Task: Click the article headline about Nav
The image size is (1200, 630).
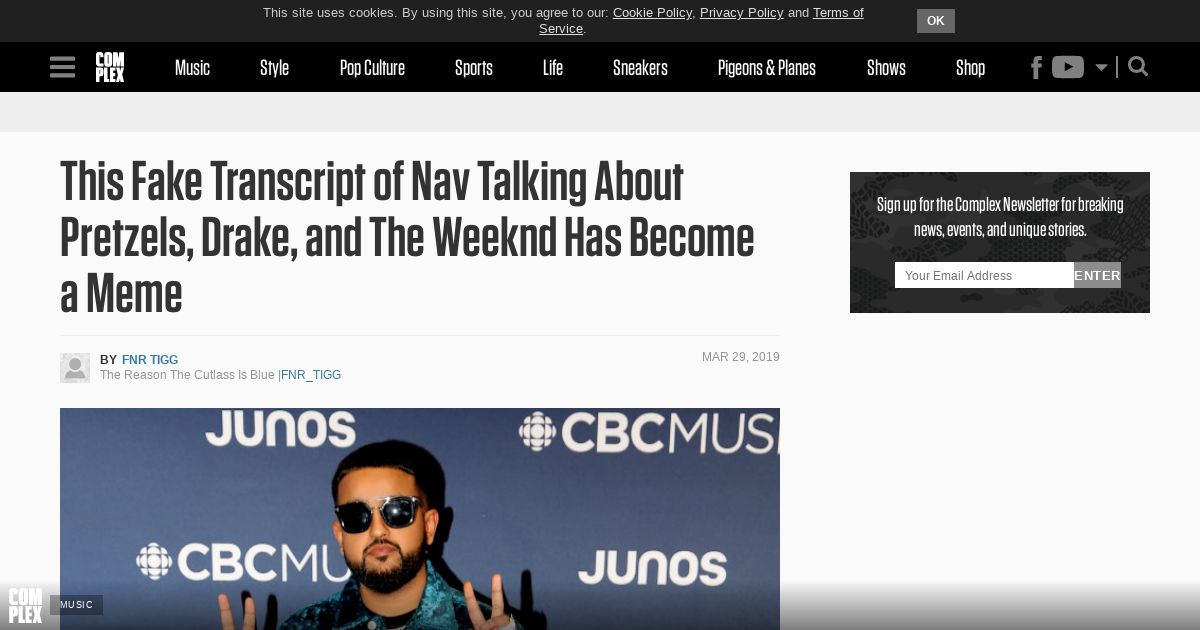Action: [x=407, y=238]
